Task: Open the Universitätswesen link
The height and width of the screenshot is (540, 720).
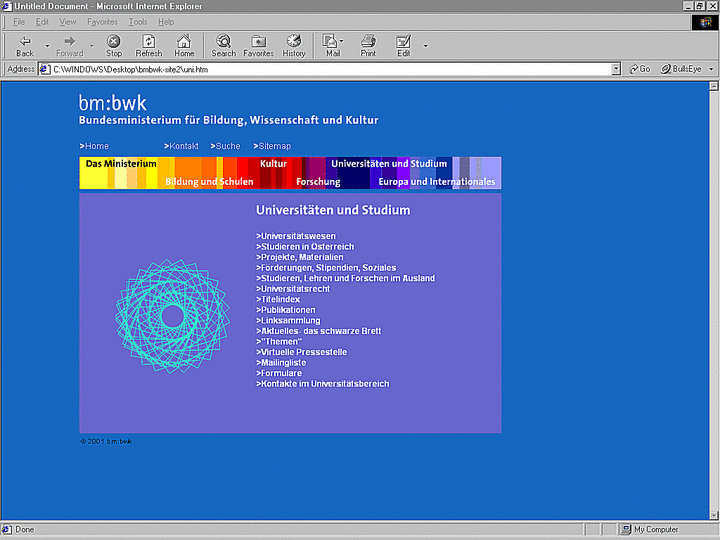Action: (x=296, y=236)
